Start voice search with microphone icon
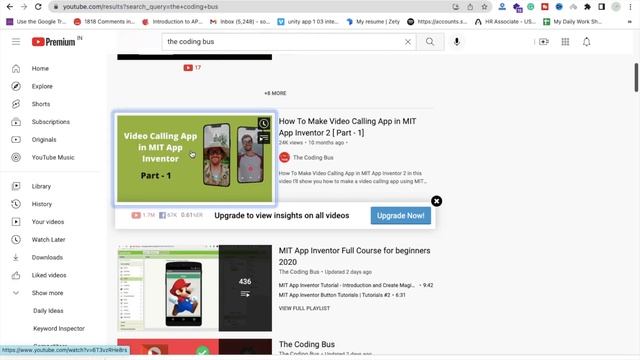 click(457, 42)
